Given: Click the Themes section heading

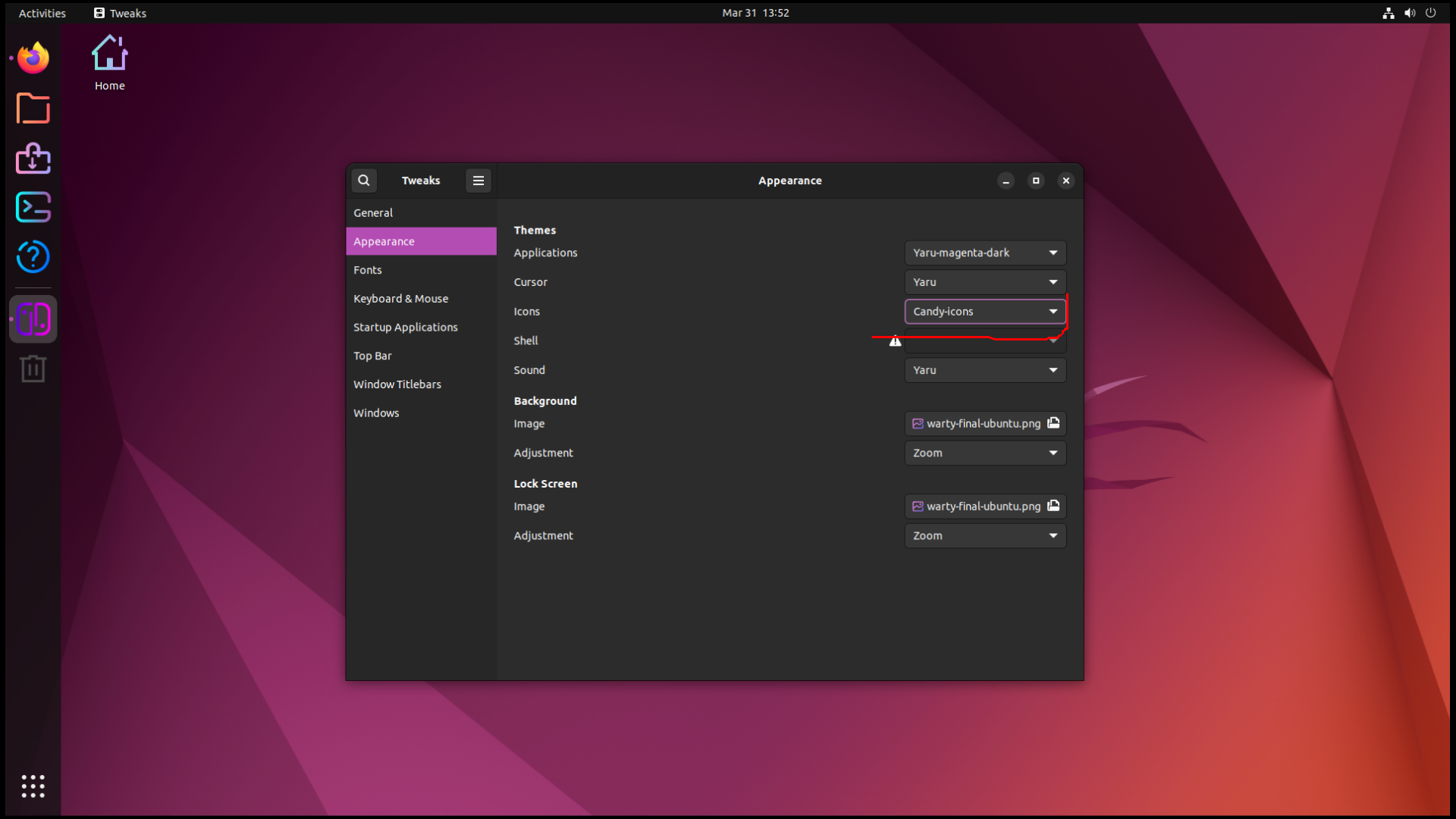Looking at the screenshot, I should [535, 230].
